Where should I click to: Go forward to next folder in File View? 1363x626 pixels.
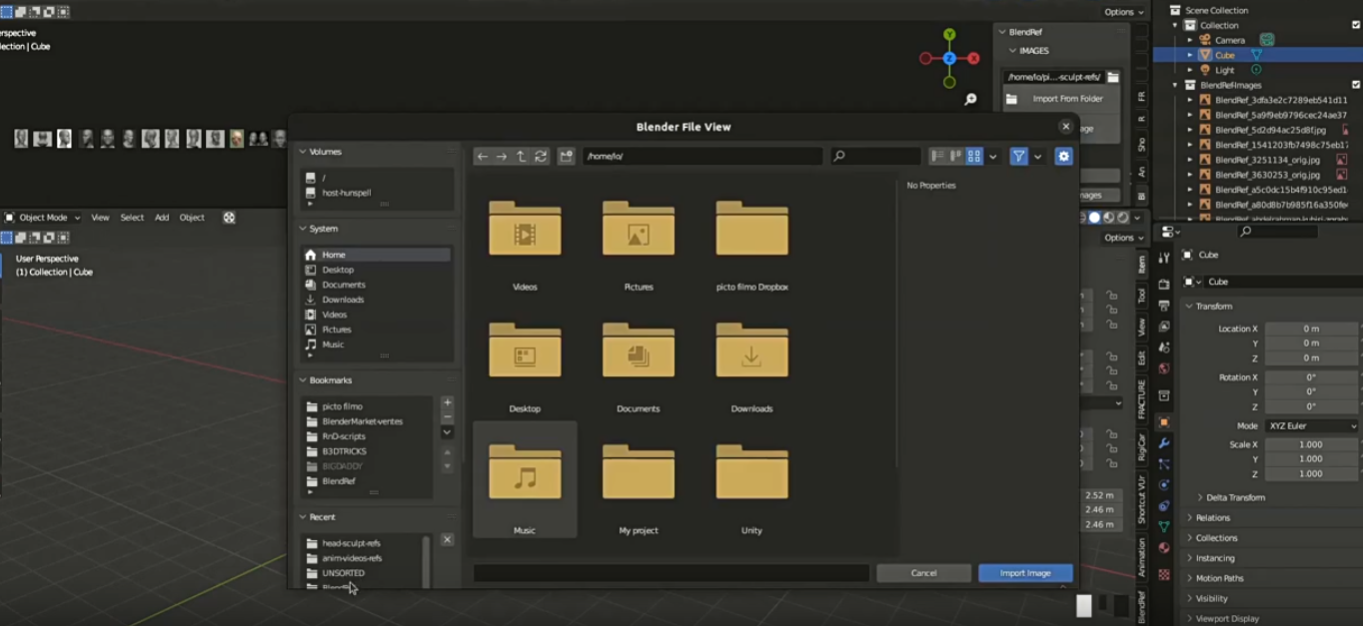[x=501, y=156]
